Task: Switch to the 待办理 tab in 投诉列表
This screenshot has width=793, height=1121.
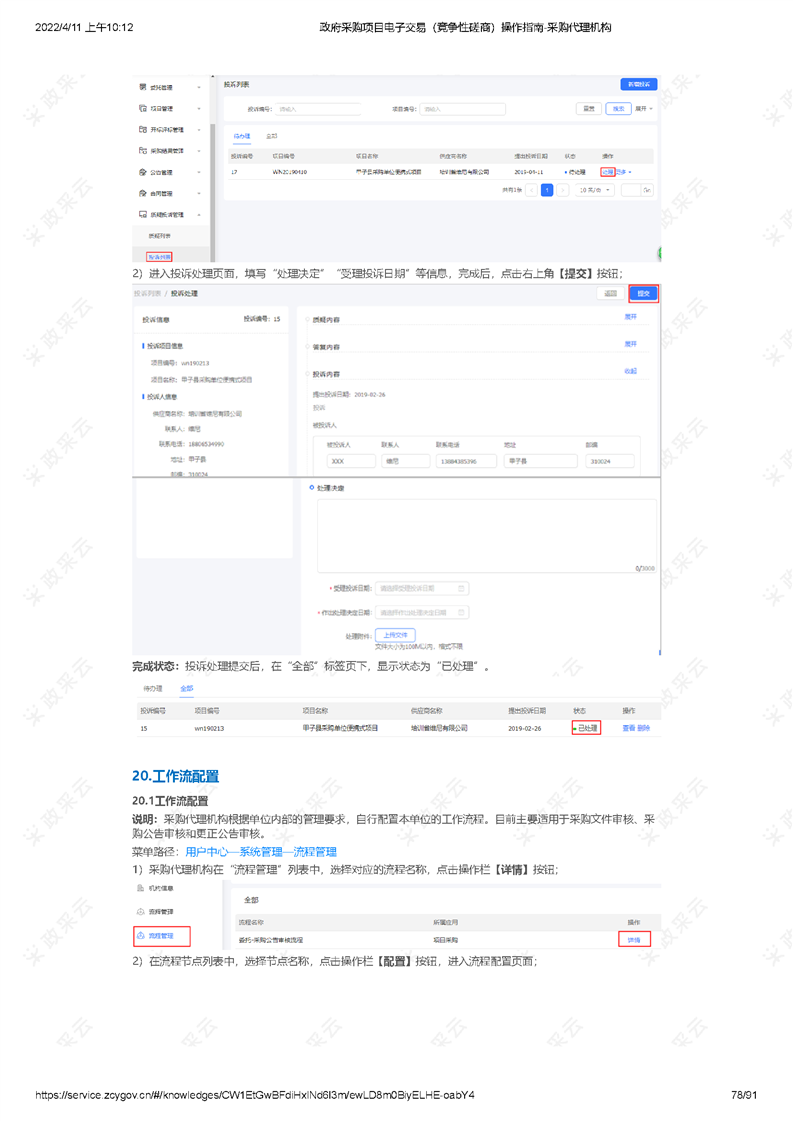Action: tap(241, 135)
